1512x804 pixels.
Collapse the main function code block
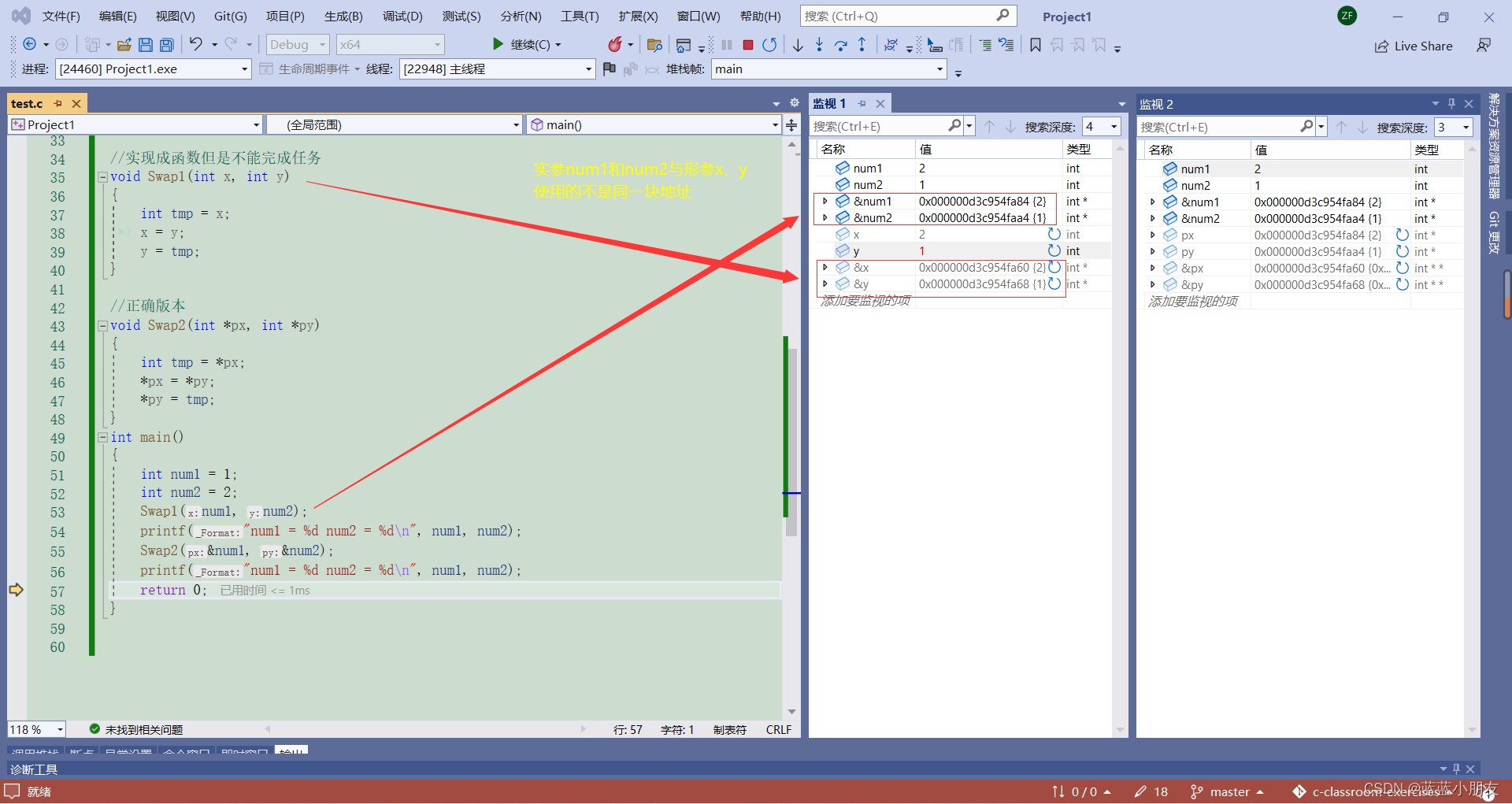coord(102,437)
